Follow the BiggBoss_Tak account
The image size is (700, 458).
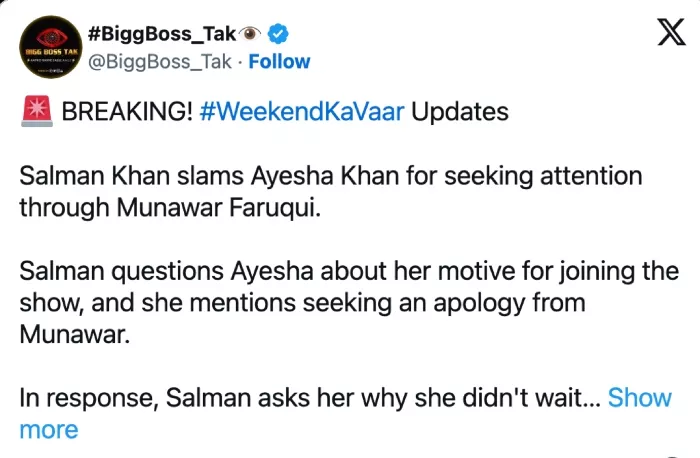[x=279, y=61]
